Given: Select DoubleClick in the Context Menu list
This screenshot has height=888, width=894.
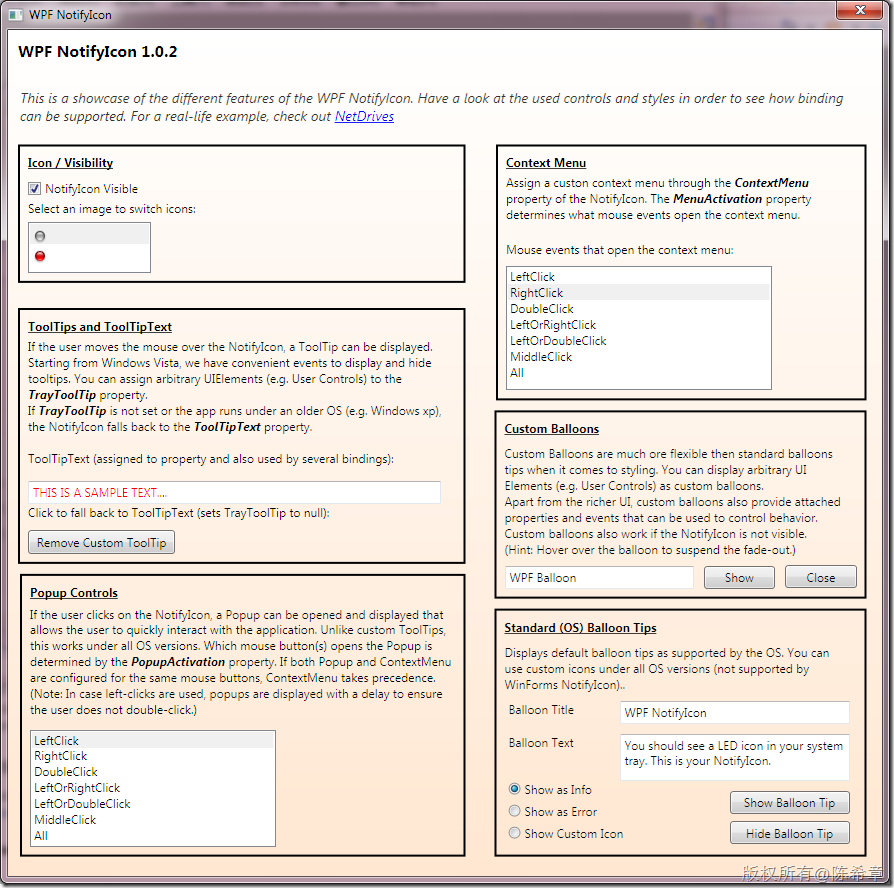Looking at the screenshot, I should [639, 309].
